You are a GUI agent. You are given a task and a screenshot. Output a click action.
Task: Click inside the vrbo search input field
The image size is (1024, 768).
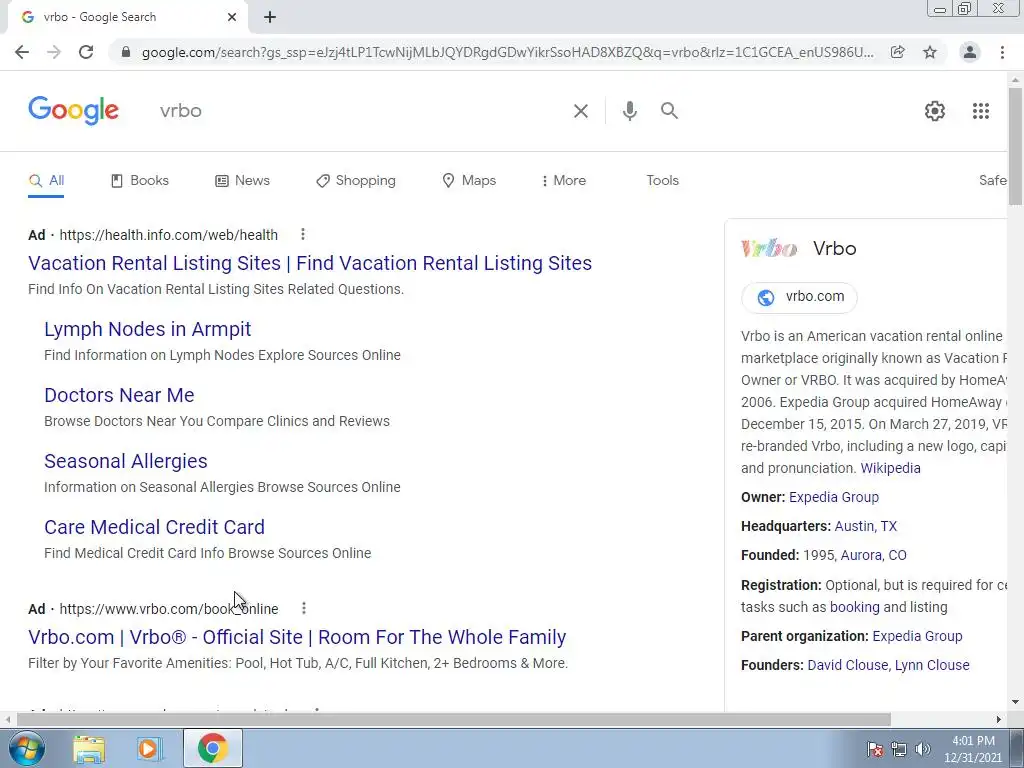[359, 111]
